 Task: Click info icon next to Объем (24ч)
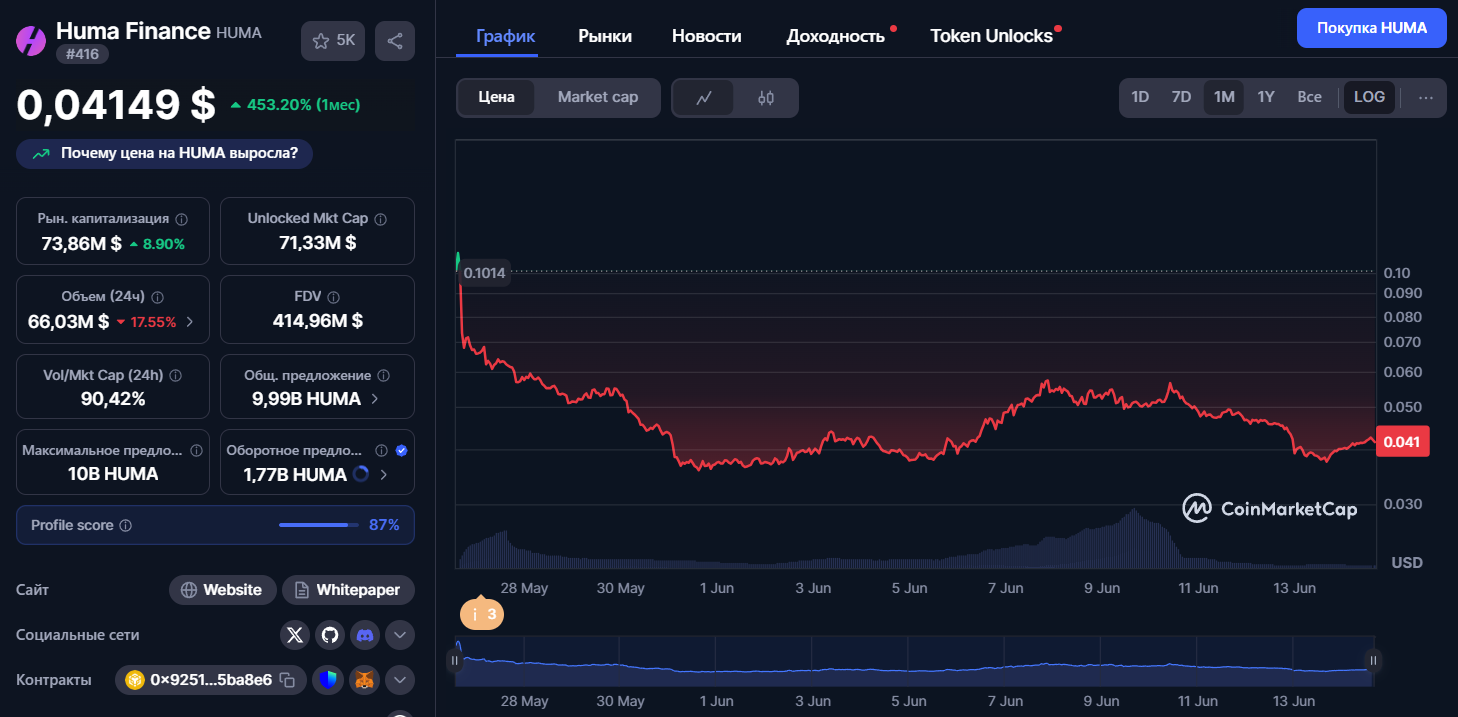click(157, 297)
